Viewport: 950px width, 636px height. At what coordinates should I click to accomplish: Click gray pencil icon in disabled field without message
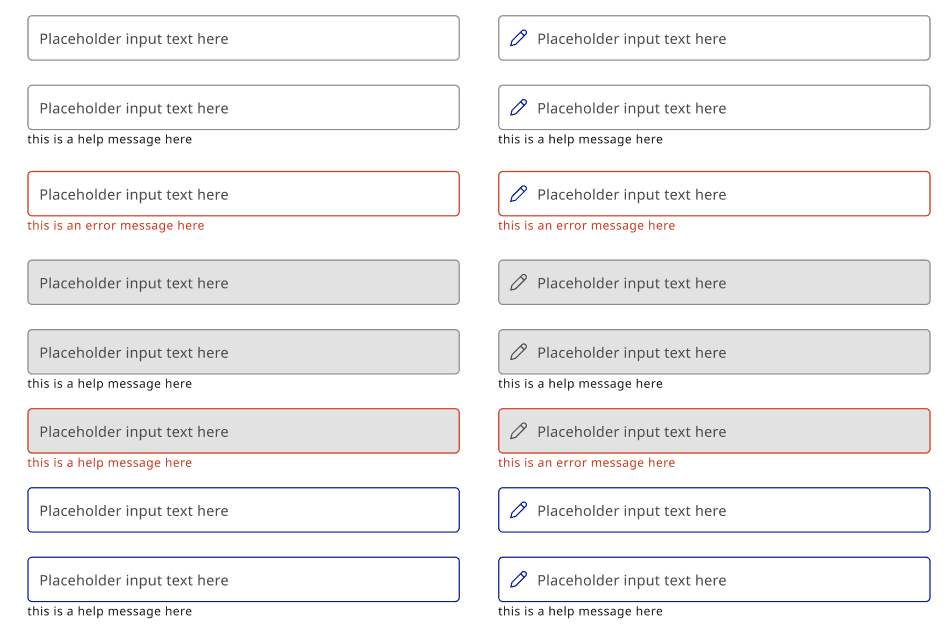519,282
